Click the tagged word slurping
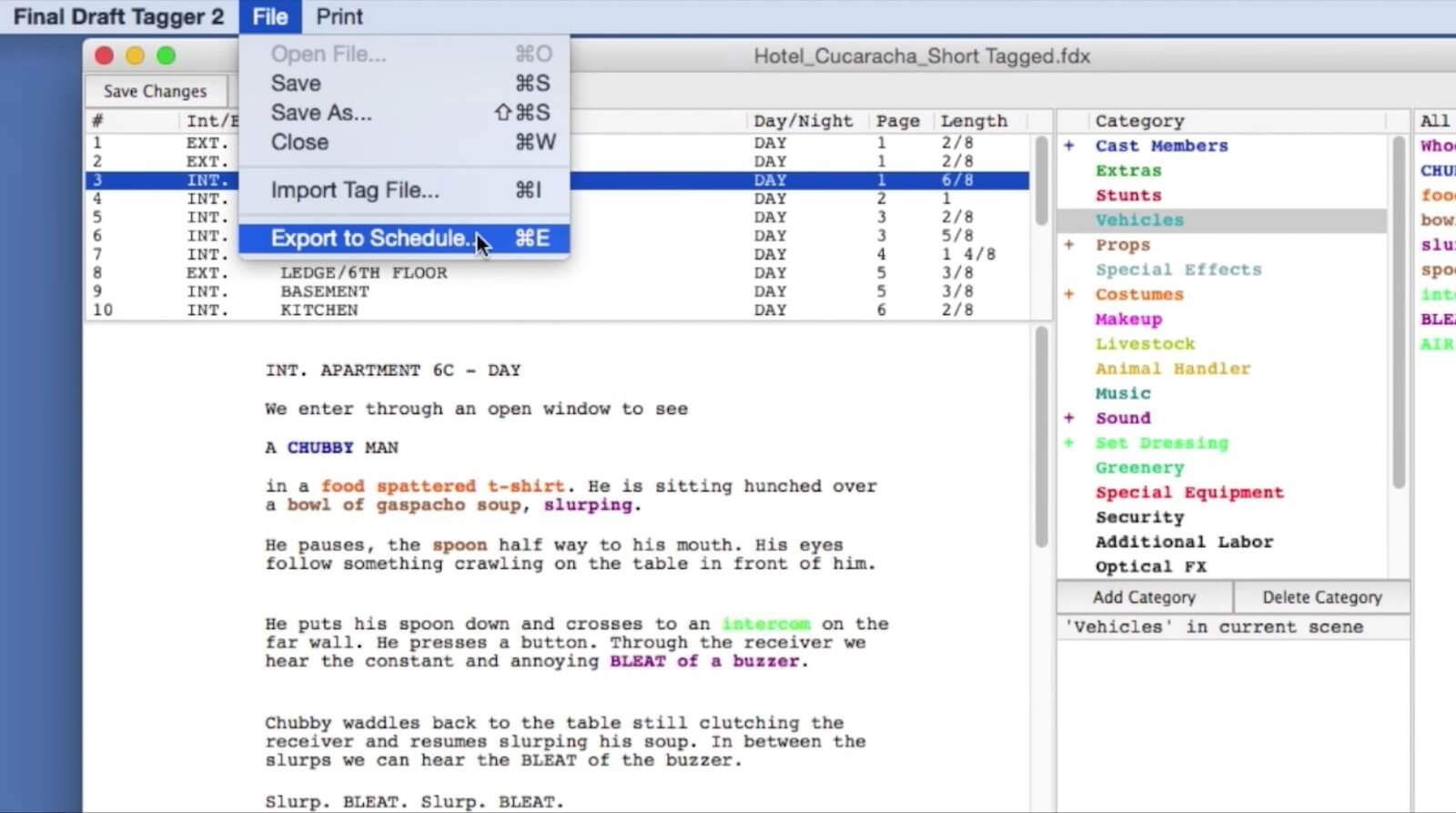The height and width of the screenshot is (813, 1456). pos(588,504)
